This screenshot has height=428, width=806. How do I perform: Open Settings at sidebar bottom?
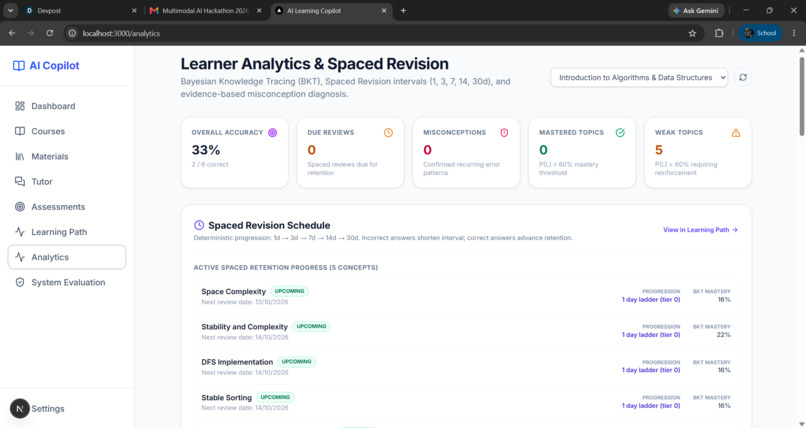point(48,408)
